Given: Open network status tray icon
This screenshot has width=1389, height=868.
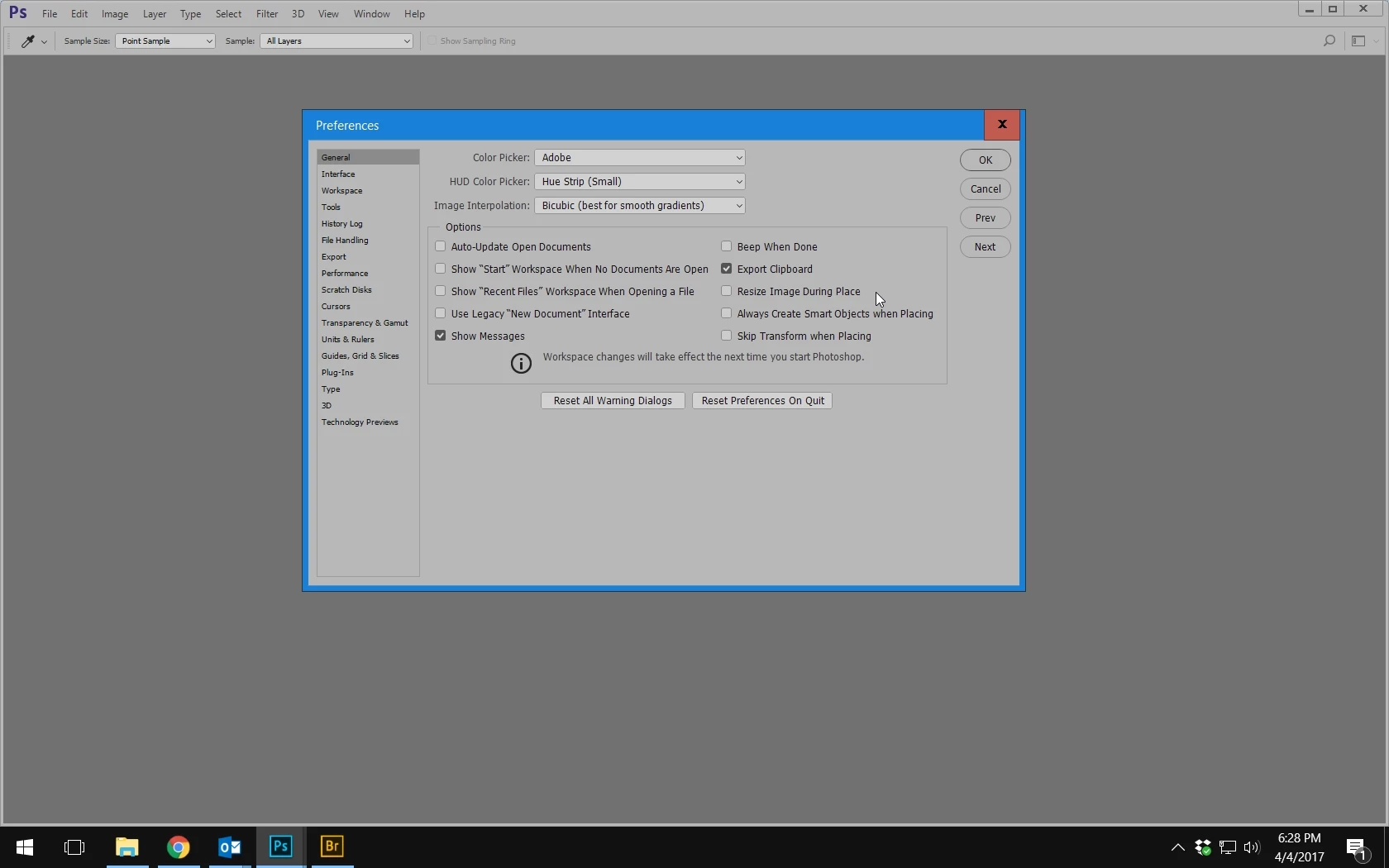Looking at the screenshot, I should [1228, 847].
